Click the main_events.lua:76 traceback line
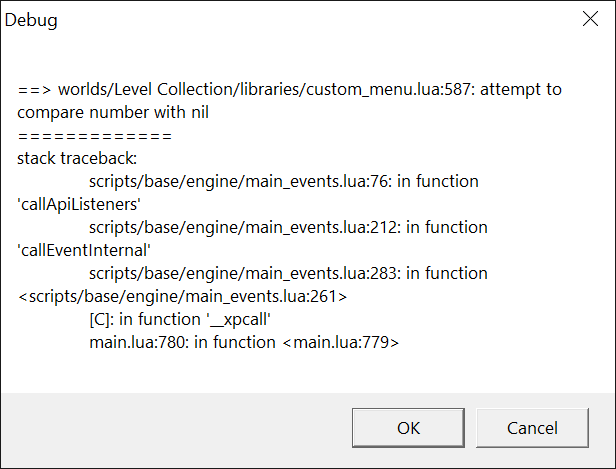Image resolution: width=616 pixels, height=469 pixels. pyautogui.click(x=284, y=181)
